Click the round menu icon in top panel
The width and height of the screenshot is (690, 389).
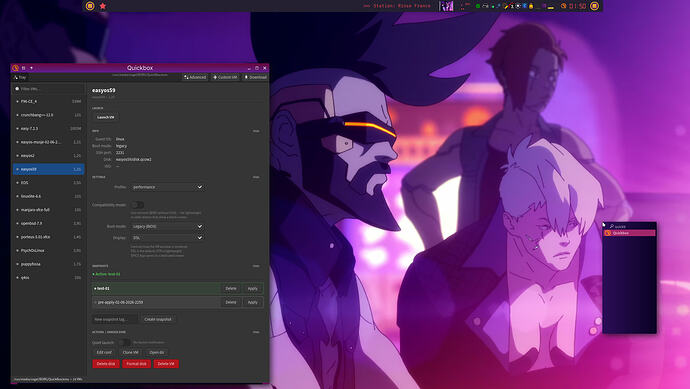click(x=90, y=6)
